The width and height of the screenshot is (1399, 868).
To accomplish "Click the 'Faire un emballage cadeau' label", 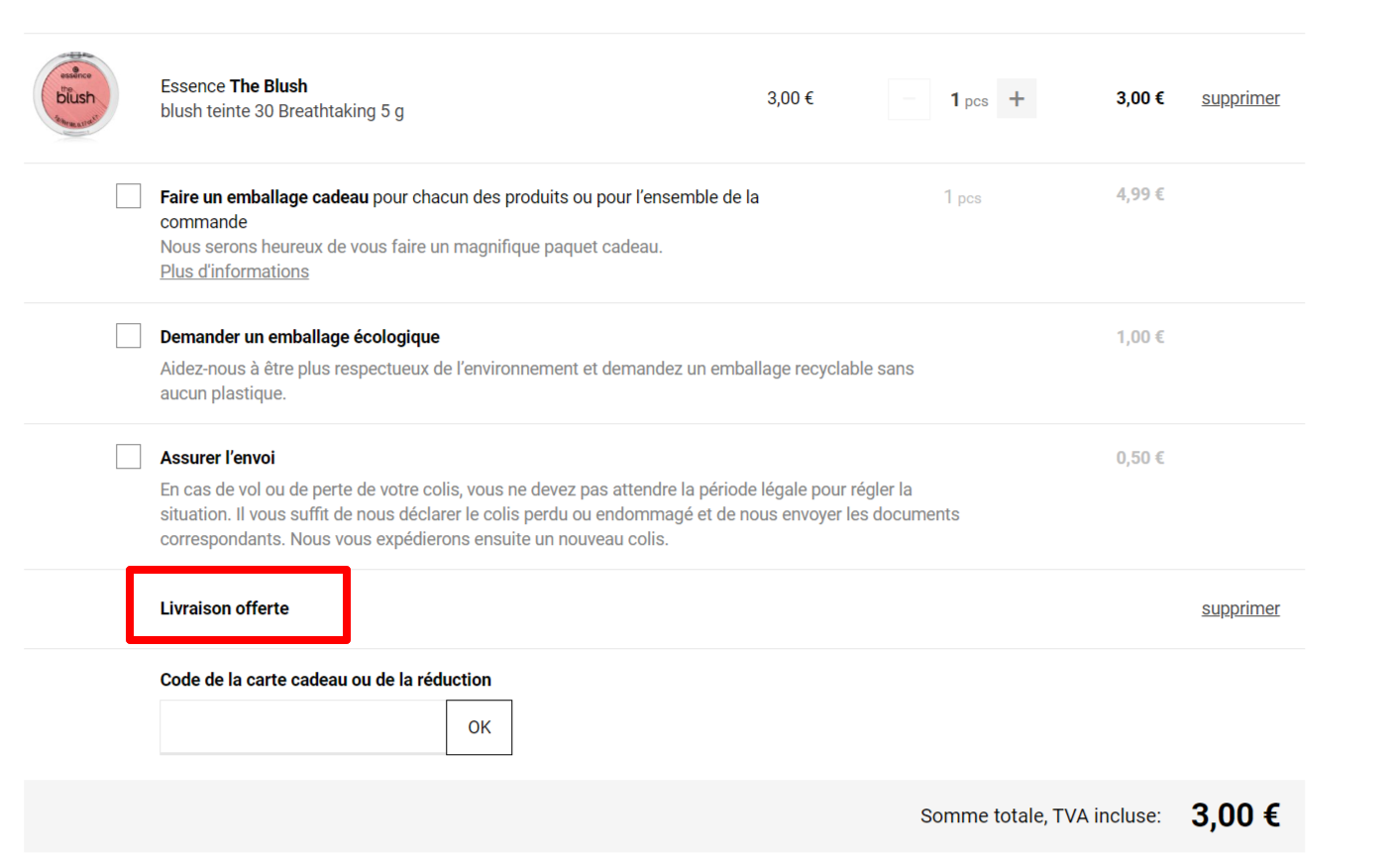I will click(x=265, y=197).
